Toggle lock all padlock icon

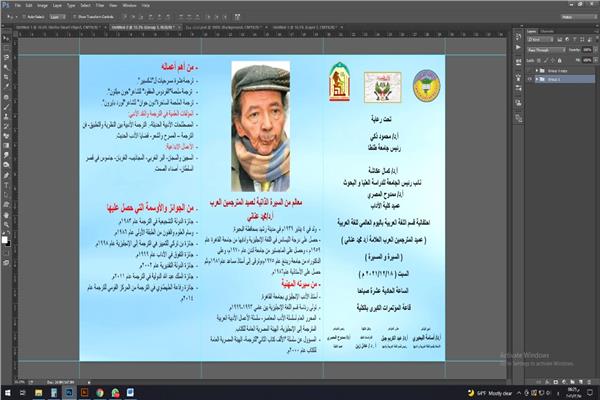coord(559,60)
